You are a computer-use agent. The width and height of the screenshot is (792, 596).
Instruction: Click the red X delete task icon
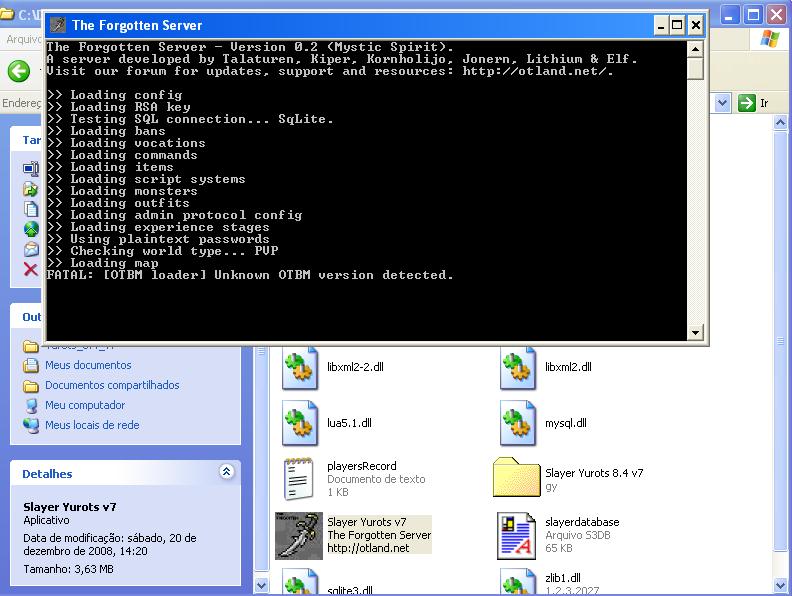(31, 269)
